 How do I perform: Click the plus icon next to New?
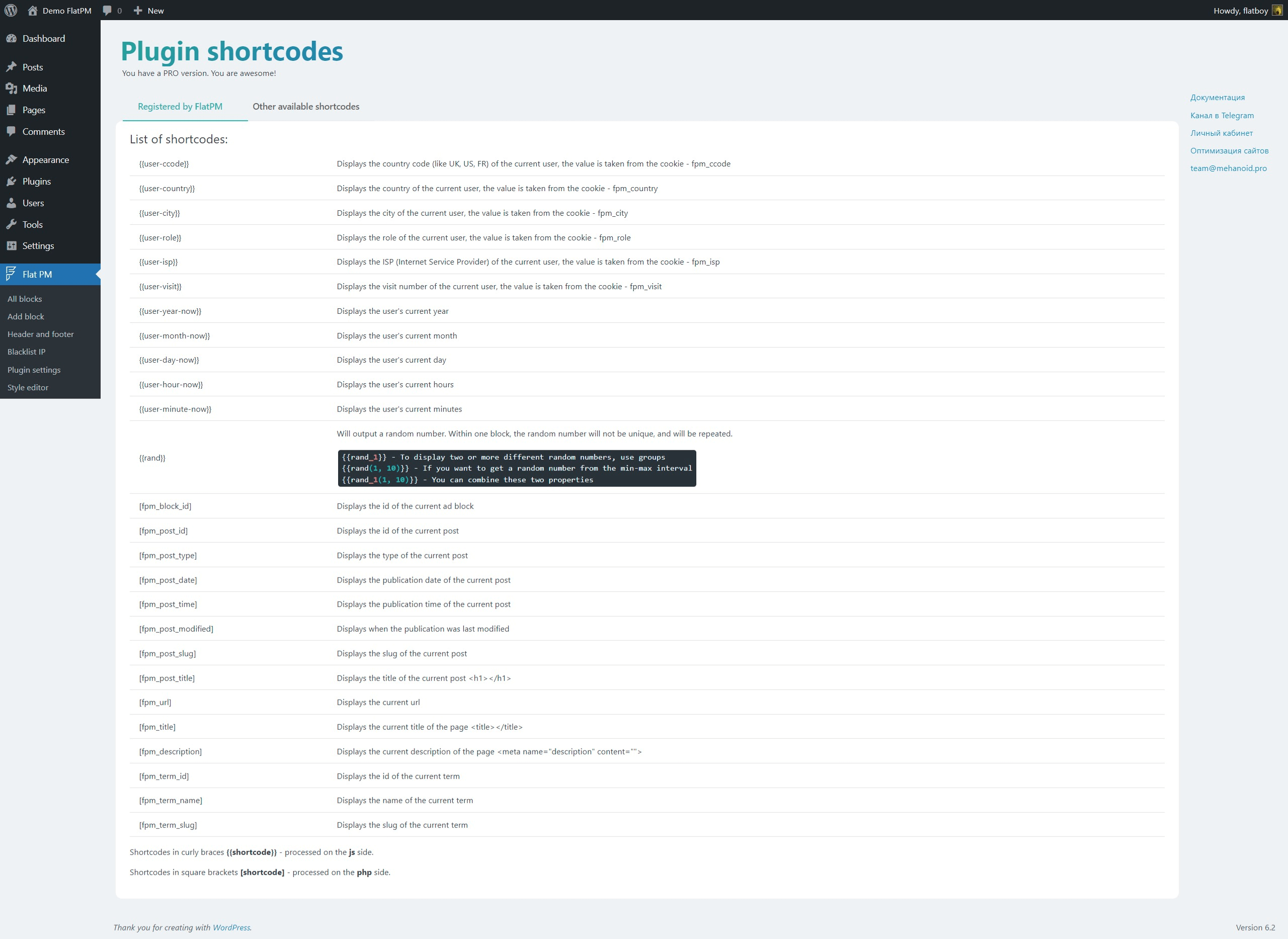click(x=138, y=10)
